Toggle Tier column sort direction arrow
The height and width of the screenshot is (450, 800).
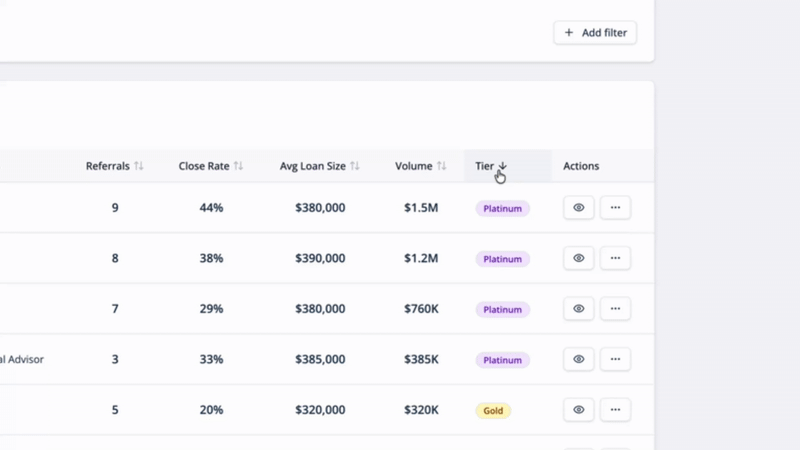pyautogui.click(x=503, y=166)
